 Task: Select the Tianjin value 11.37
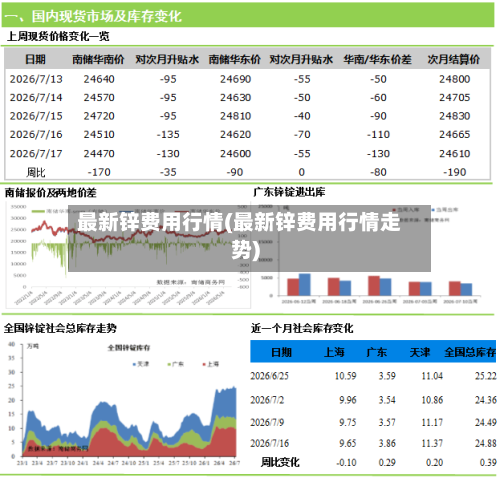[432, 443]
